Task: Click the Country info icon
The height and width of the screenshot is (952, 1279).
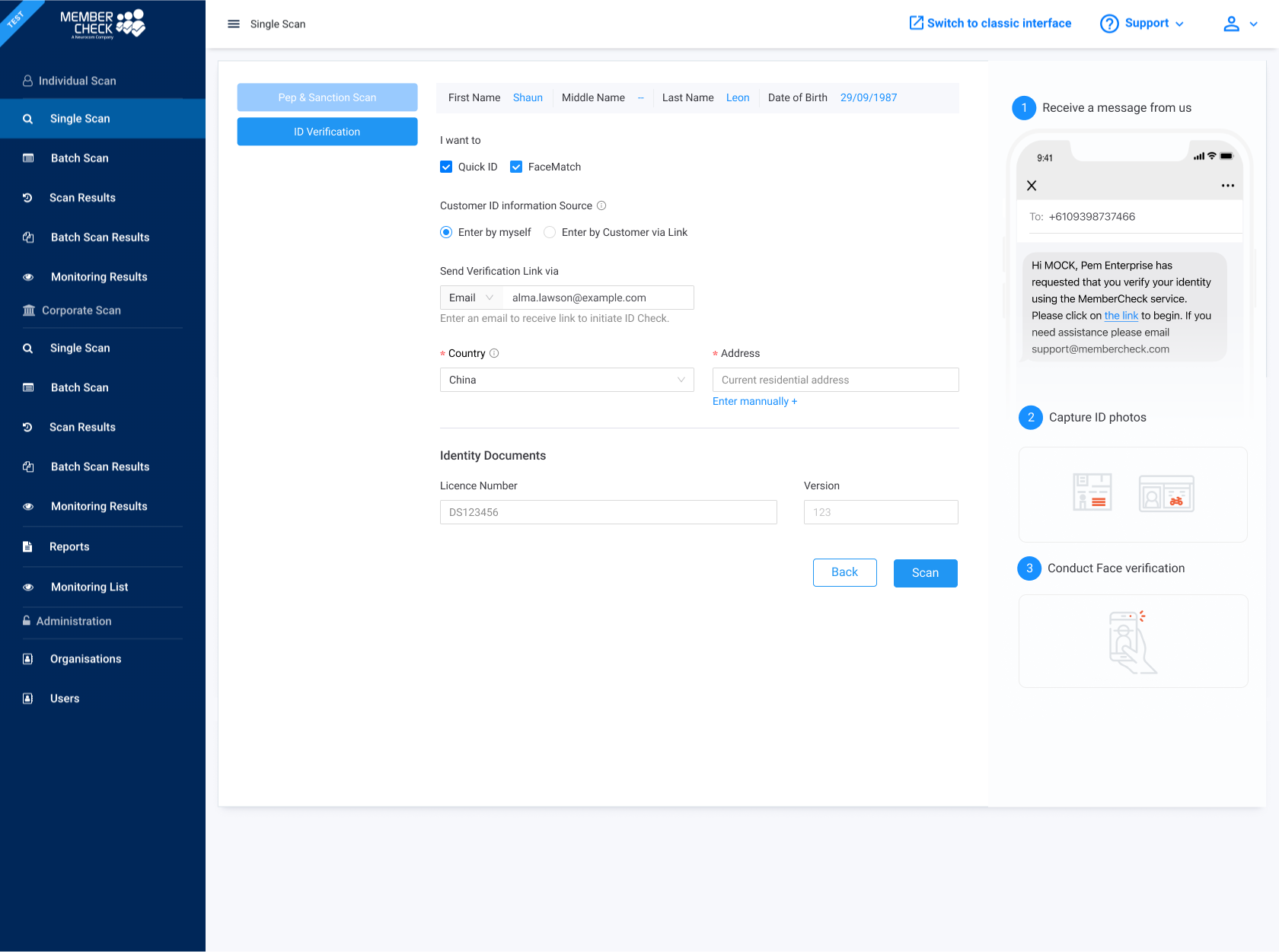Action: pos(494,353)
